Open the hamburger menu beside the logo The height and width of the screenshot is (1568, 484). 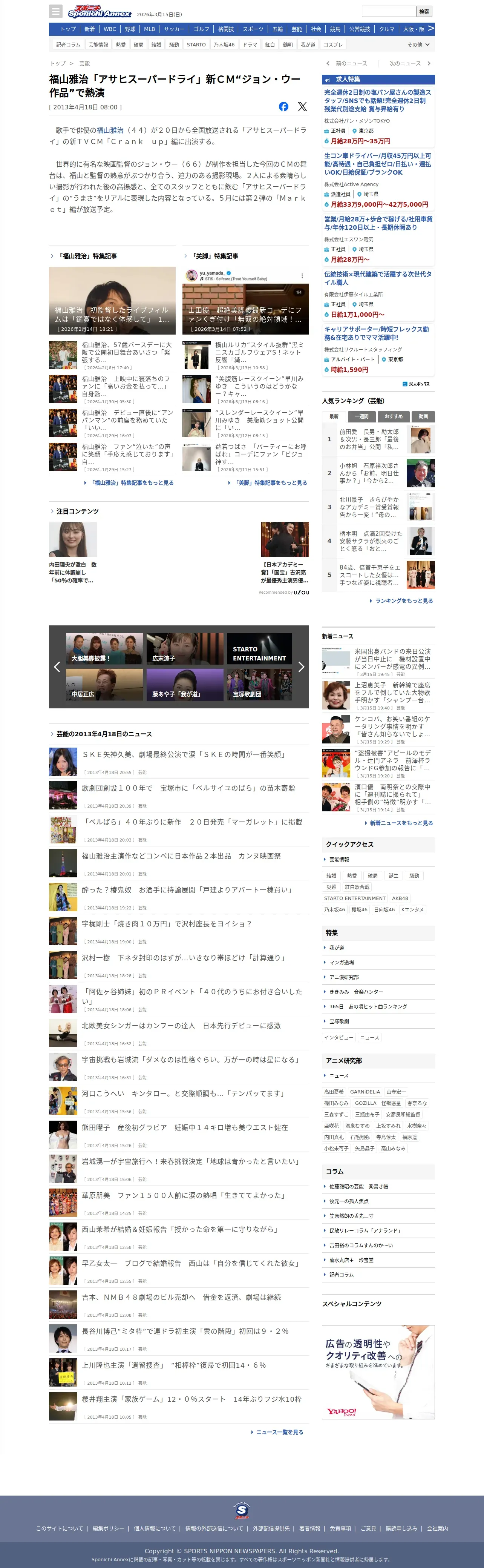coord(56,12)
